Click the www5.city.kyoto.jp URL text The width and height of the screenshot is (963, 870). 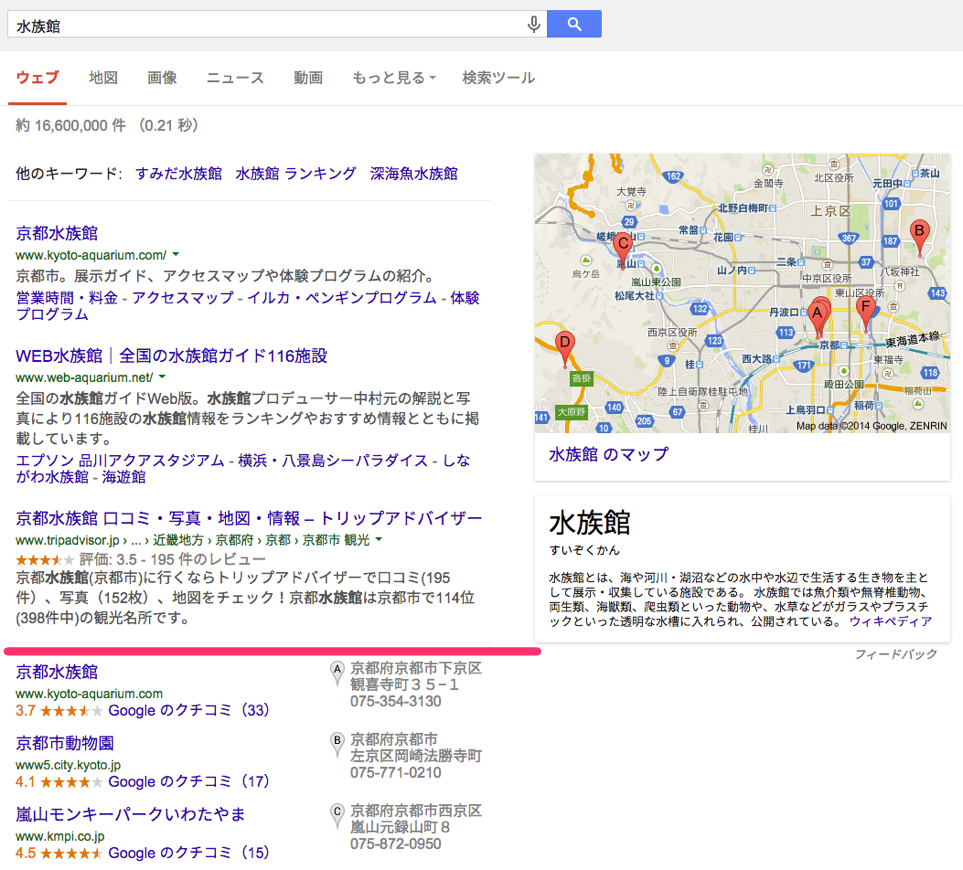(68, 765)
